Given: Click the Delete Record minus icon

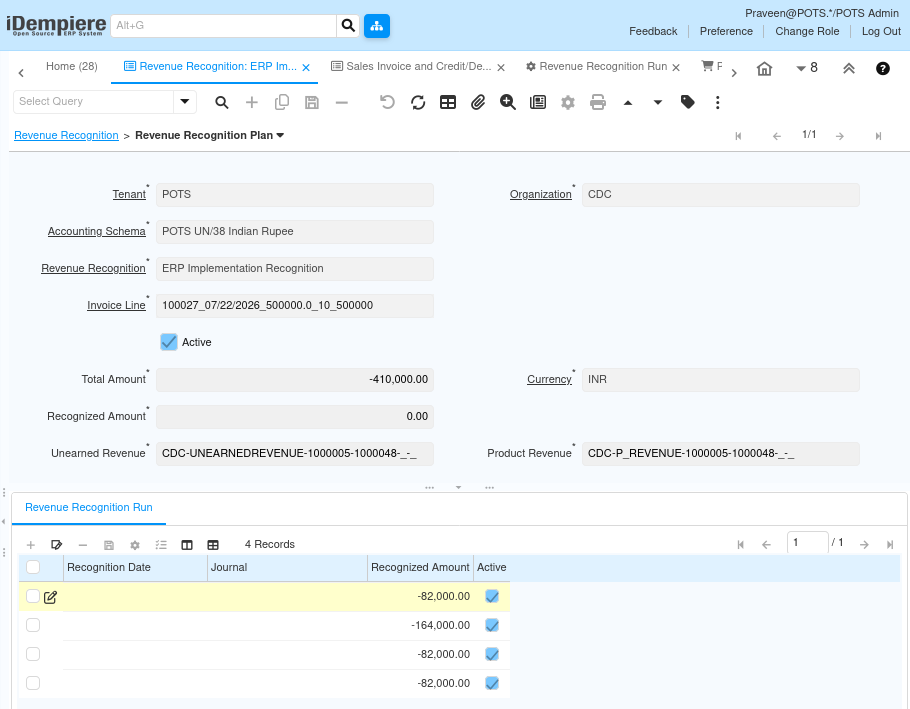Looking at the screenshot, I should (342, 103).
